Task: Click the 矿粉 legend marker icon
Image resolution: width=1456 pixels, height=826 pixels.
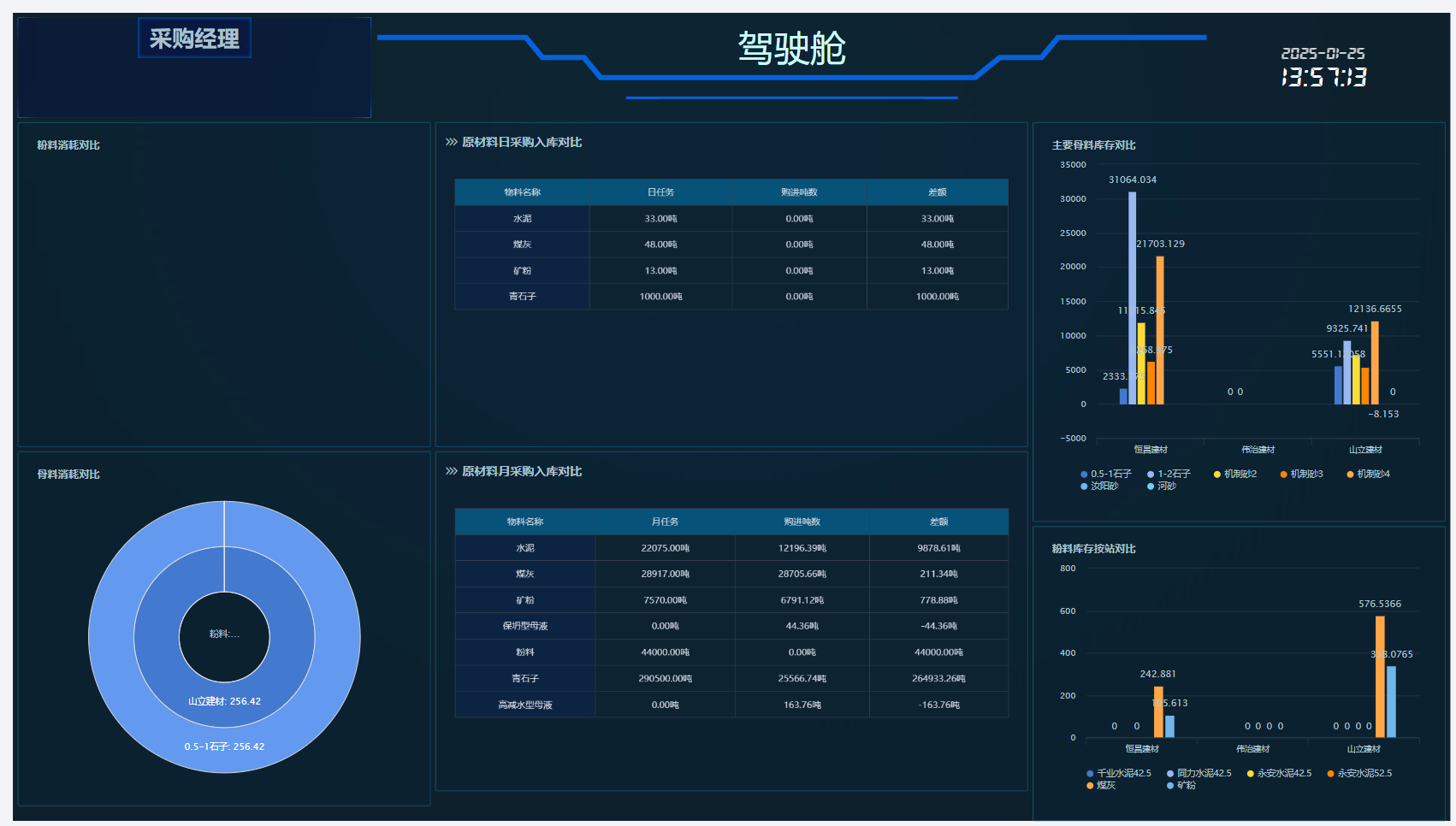Action: pos(1170,785)
